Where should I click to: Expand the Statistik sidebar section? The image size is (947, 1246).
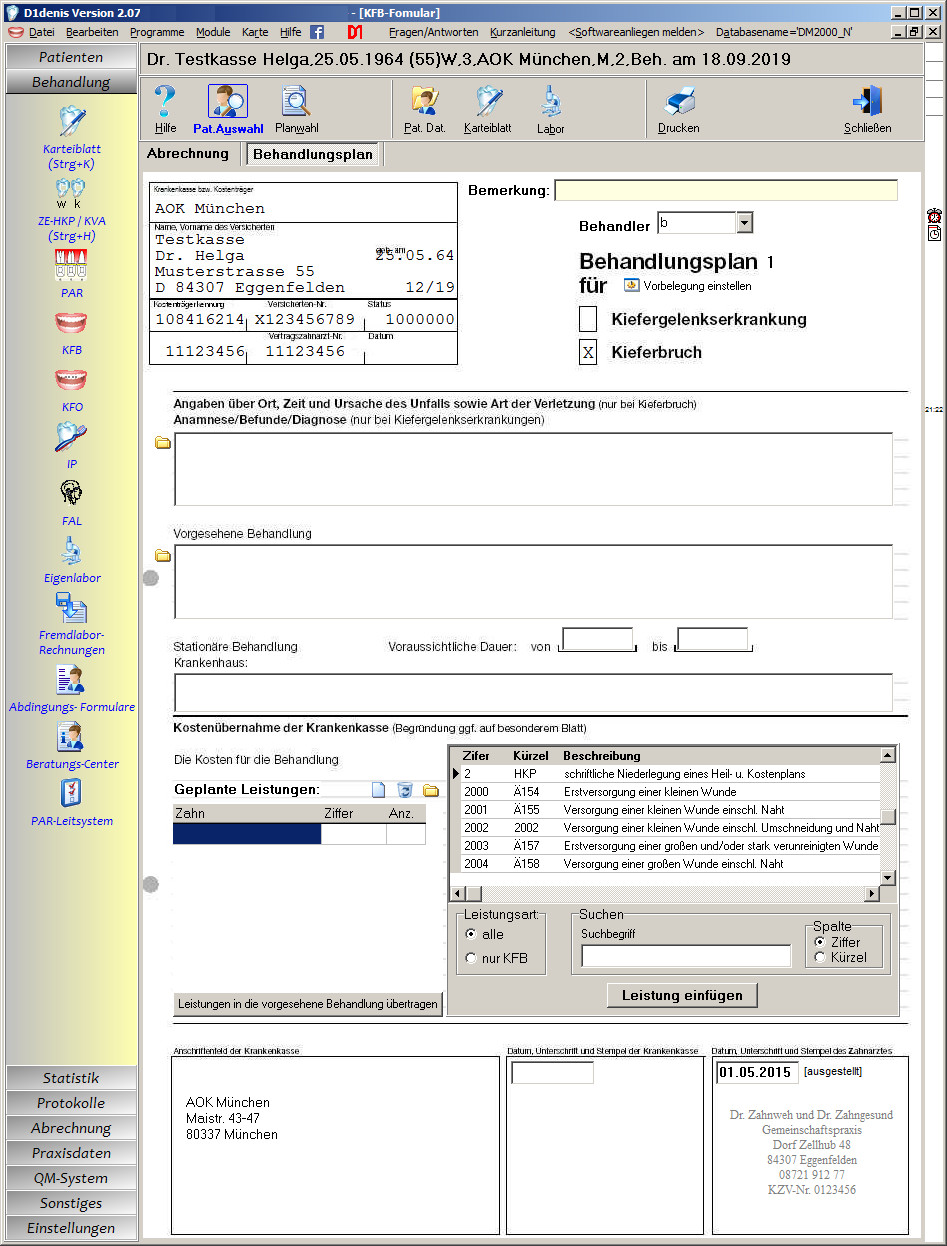72,1078
